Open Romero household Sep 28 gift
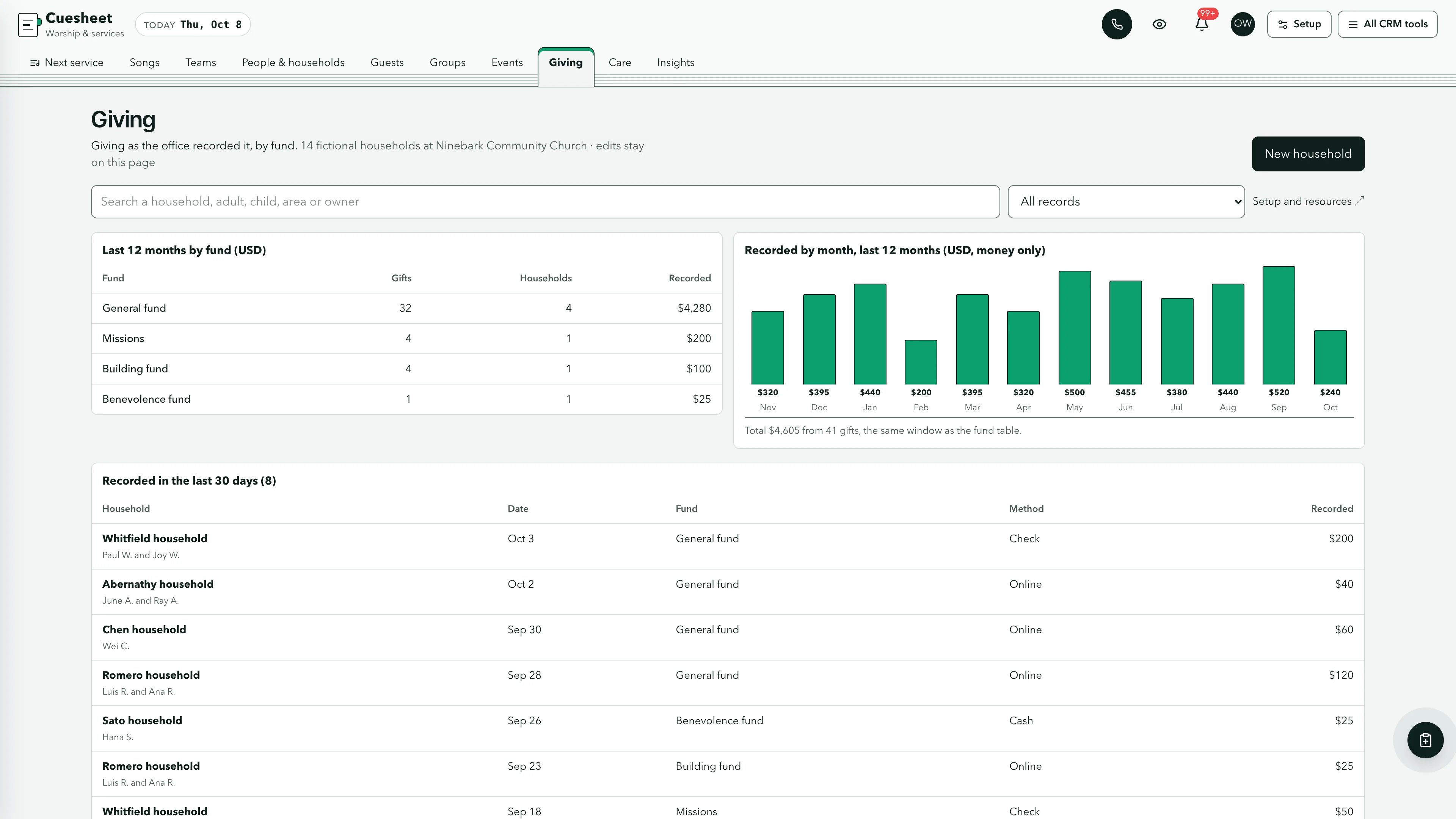The height and width of the screenshot is (819, 1456). (728, 683)
